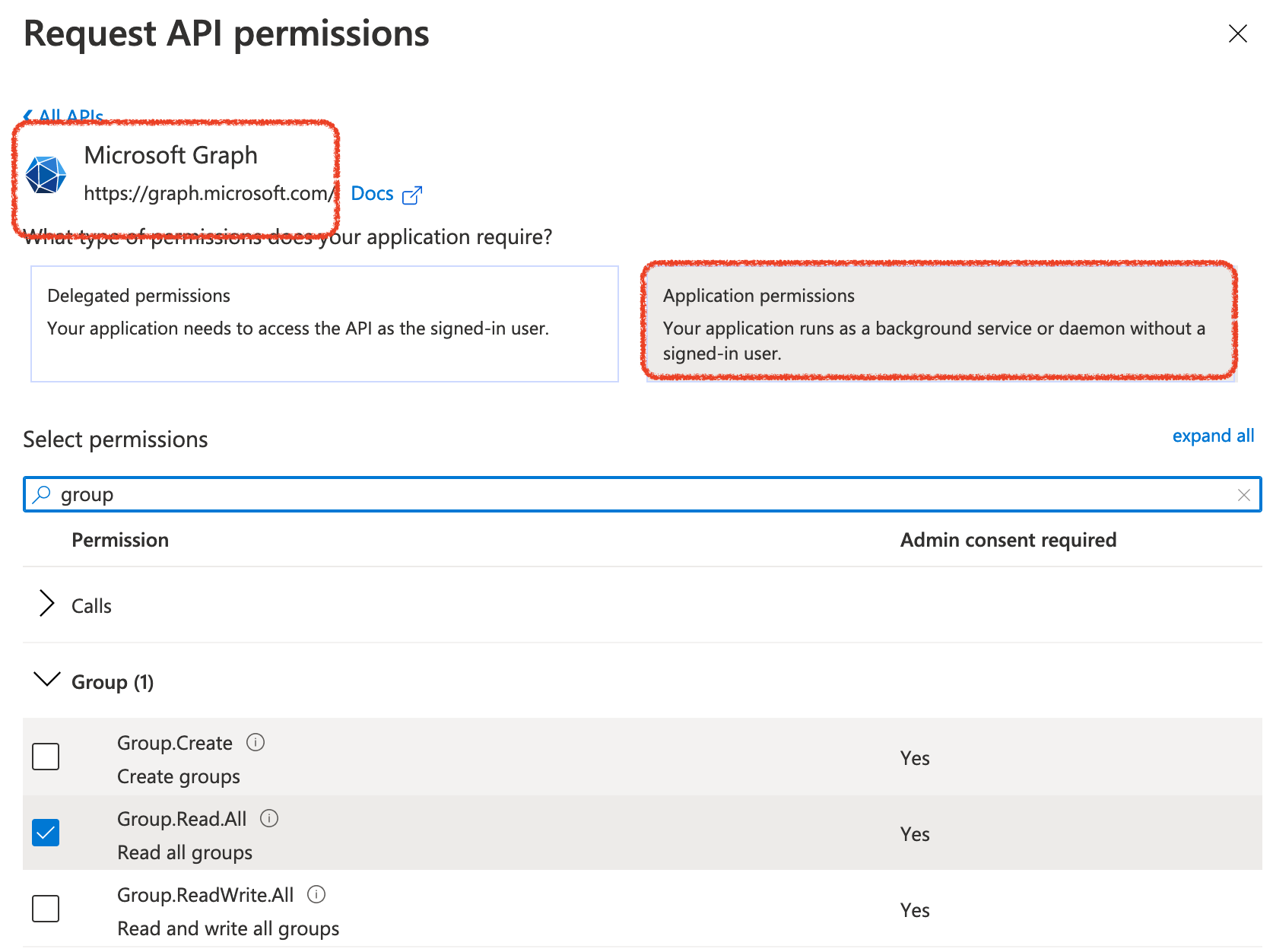This screenshot has height=952, width=1273.
Task: Expand the Calls permission category
Action: coord(47,604)
